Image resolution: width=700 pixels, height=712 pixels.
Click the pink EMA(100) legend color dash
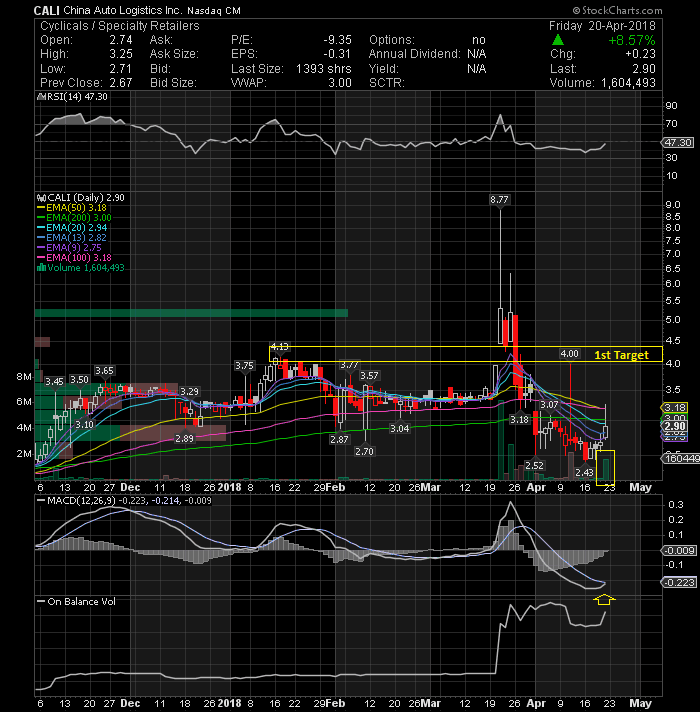41,258
